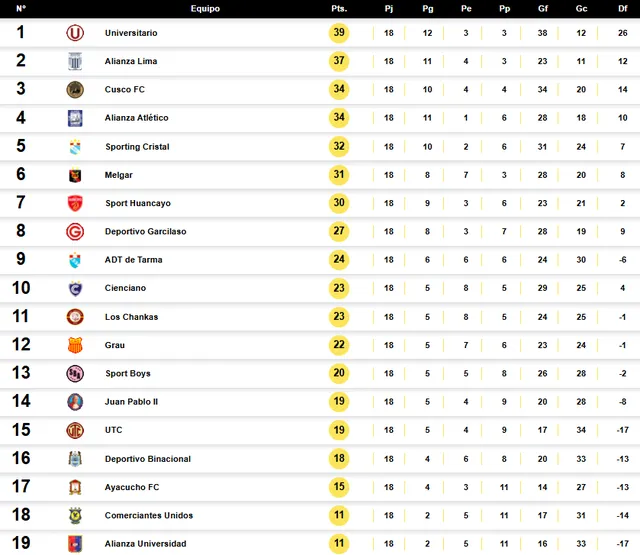Open the Los Chankas team link
This screenshot has width=640, height=555.
point(131,317)
